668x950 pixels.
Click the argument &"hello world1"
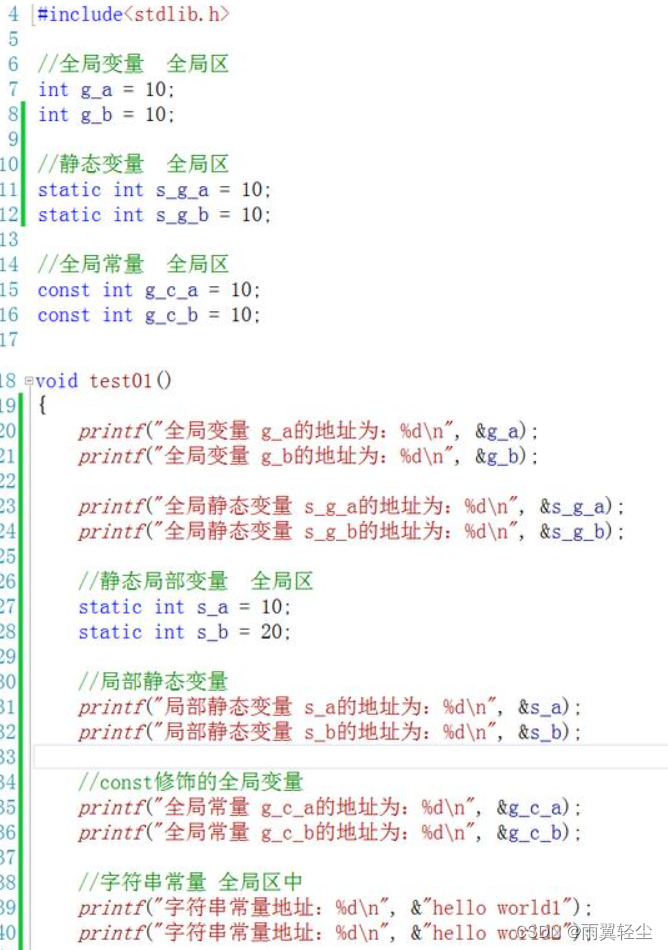[492, 907]
